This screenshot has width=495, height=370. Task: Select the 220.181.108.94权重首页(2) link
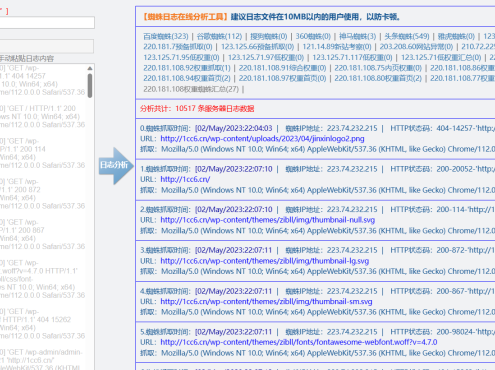click(187, 78)
